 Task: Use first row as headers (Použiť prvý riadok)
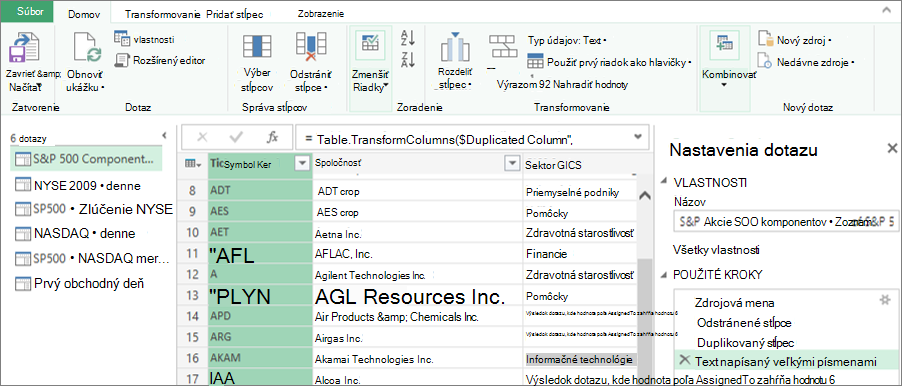(x=609, y=63)
